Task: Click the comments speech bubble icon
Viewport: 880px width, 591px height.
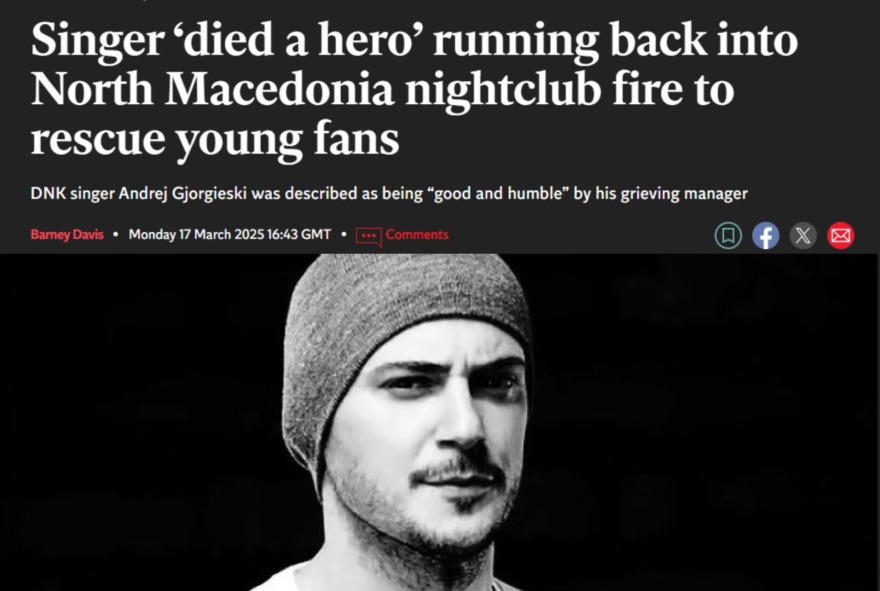Action: click(x=368, y=236)
